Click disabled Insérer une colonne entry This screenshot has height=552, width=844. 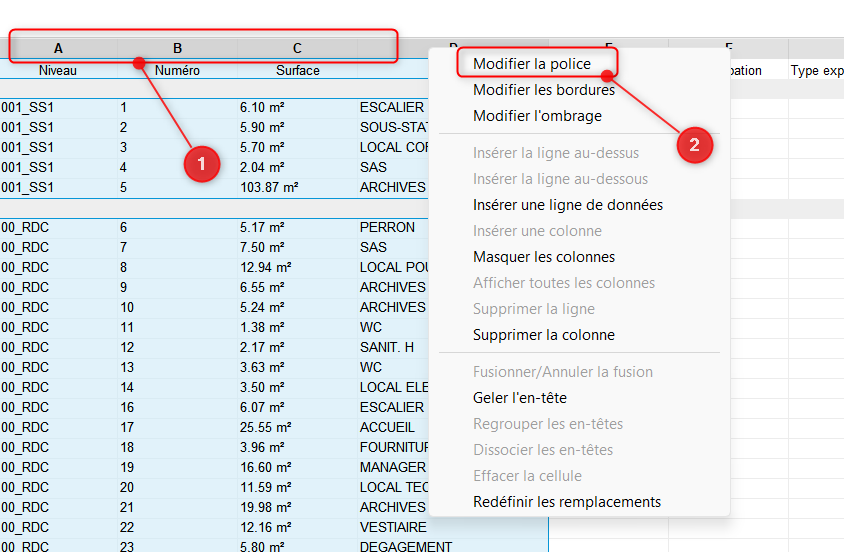[537, 231]
